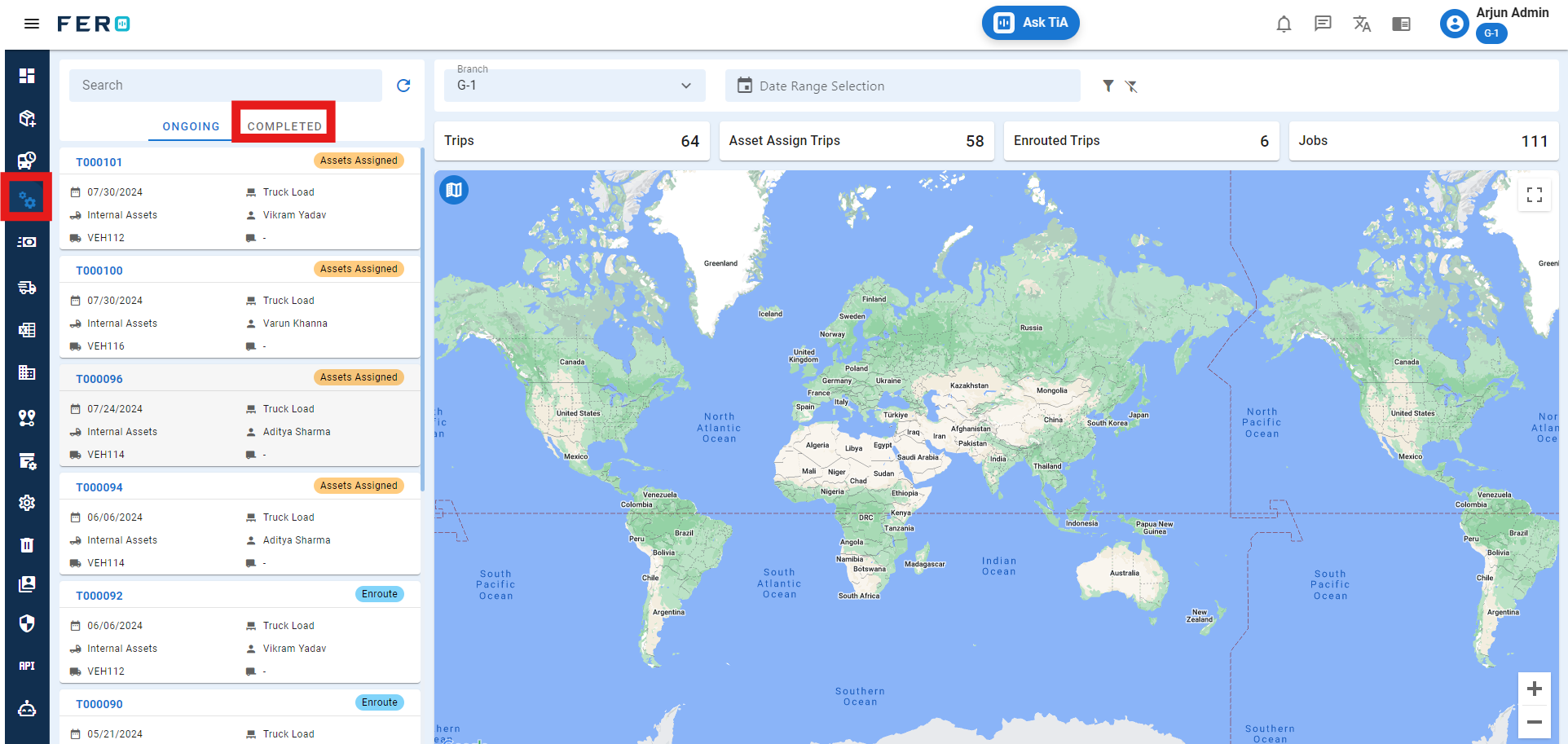Screen dimensions: 1568x744
Task: Click date 07/24/2024 in trip T000096
Action: (x=115, y=409)
